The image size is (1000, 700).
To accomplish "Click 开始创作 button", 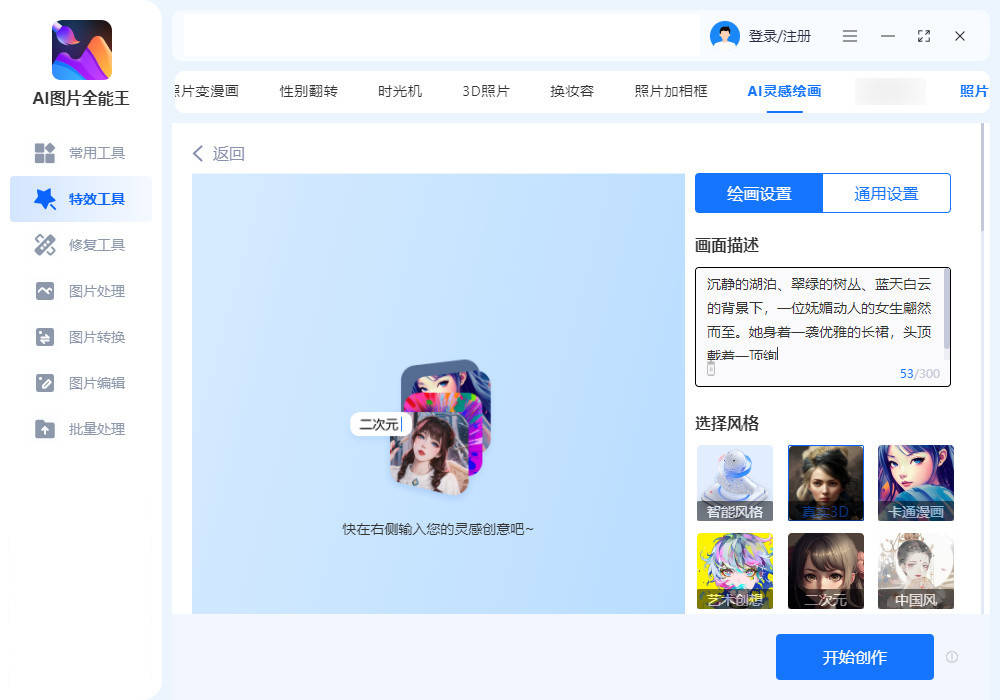I will [x=854, y=657].
